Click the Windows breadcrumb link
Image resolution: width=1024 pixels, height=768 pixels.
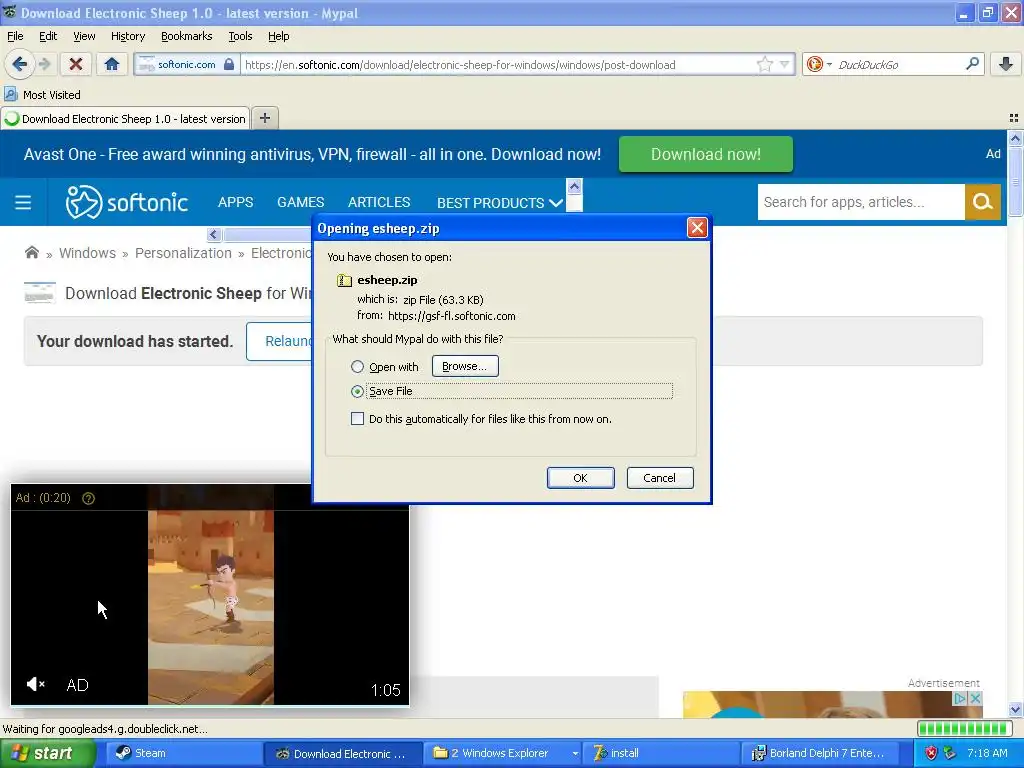88,253
